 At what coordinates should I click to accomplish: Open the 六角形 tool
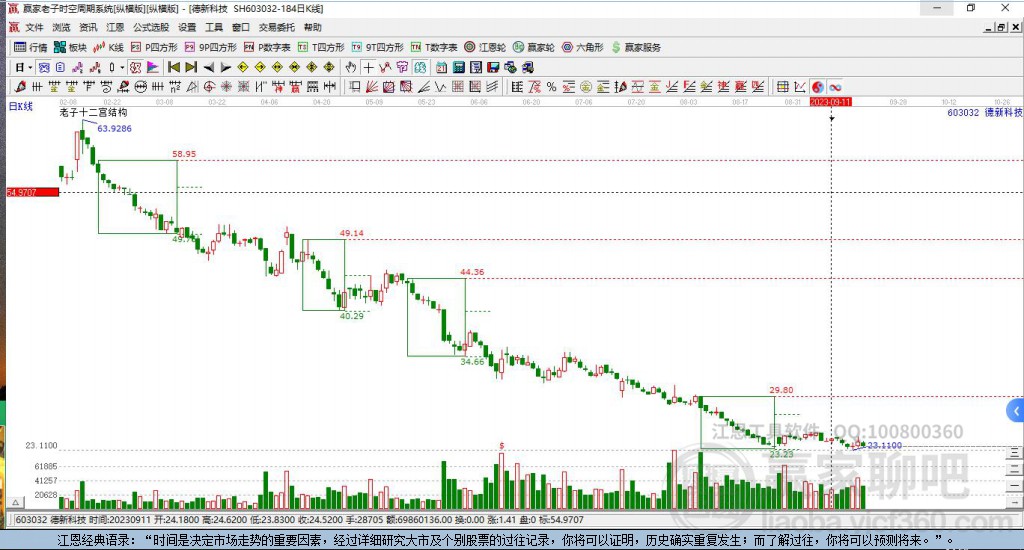point(583,47)
